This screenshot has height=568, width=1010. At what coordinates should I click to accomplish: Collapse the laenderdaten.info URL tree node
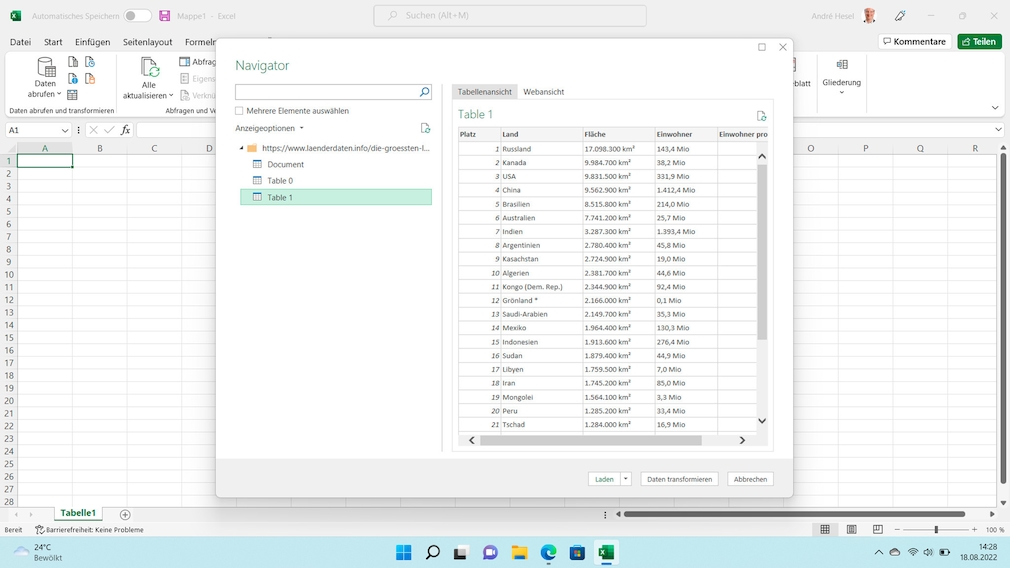tap(241, 148)
